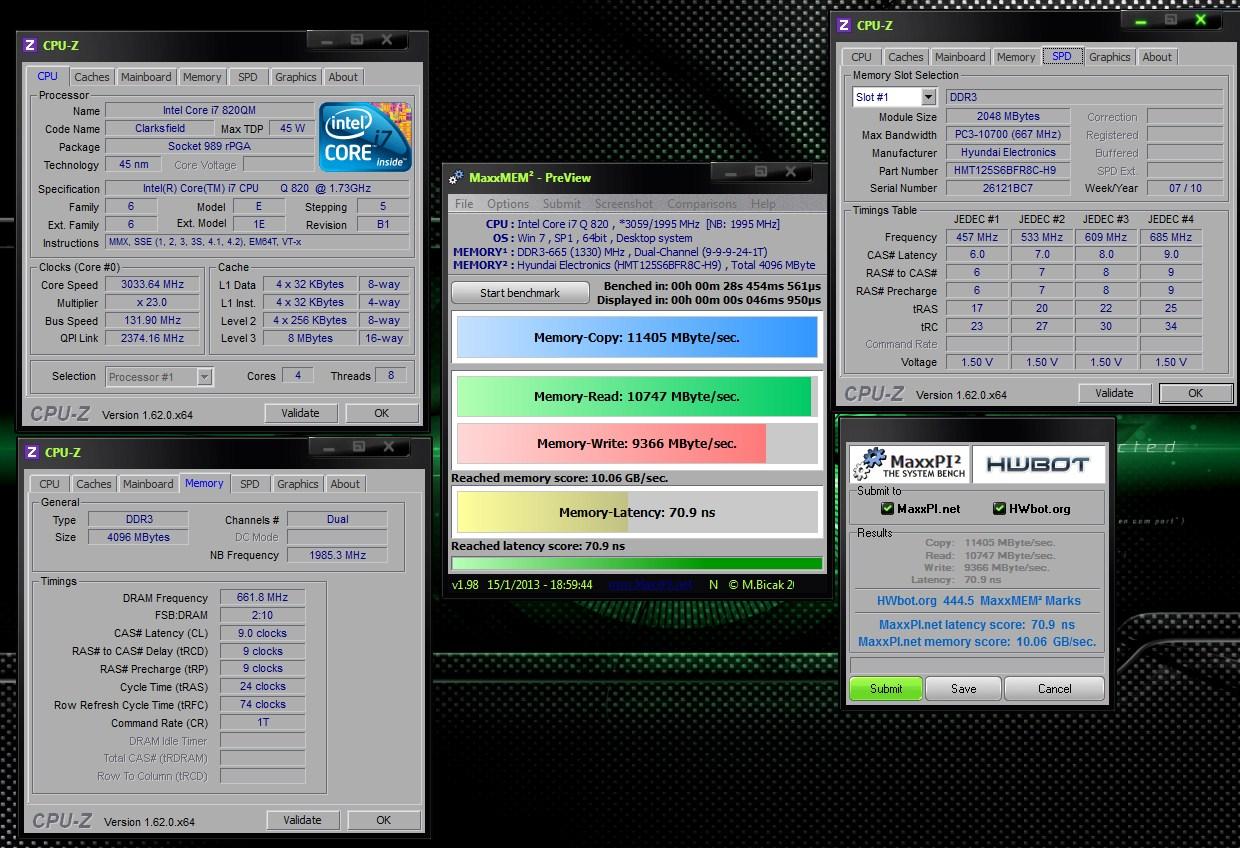Click the green Submit button in MaxxPI² dialog

coord(886,689)
